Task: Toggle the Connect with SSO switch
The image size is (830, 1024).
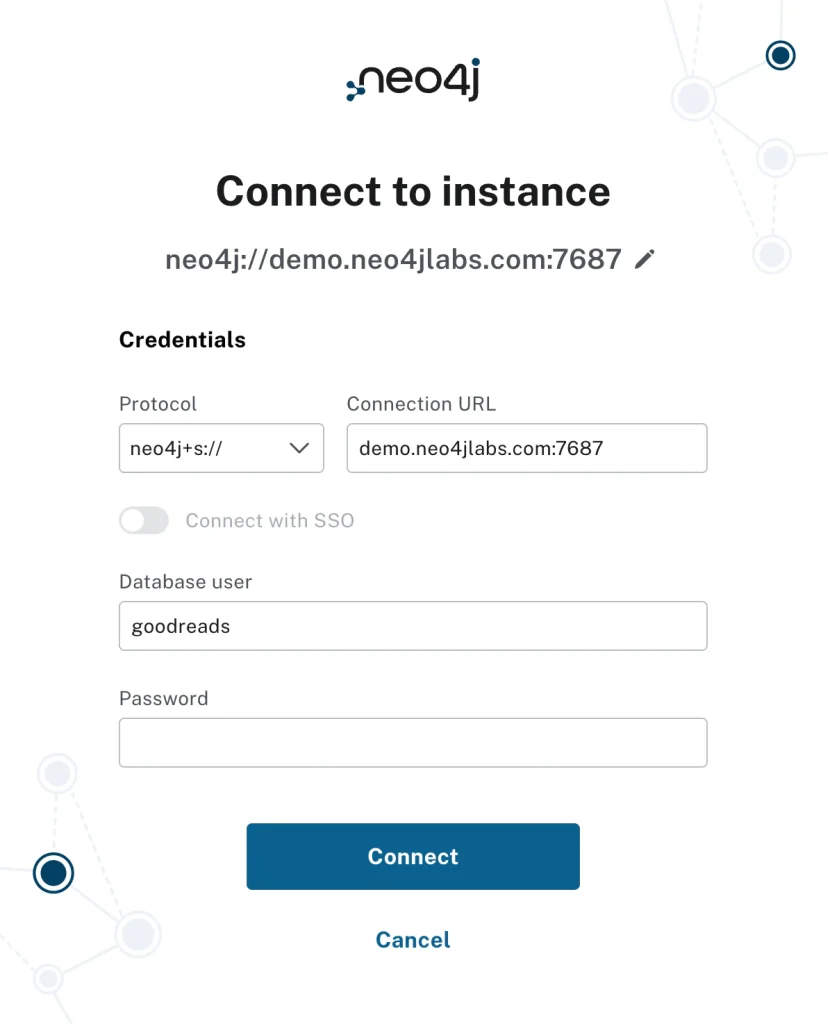Action: coord(143,520)
